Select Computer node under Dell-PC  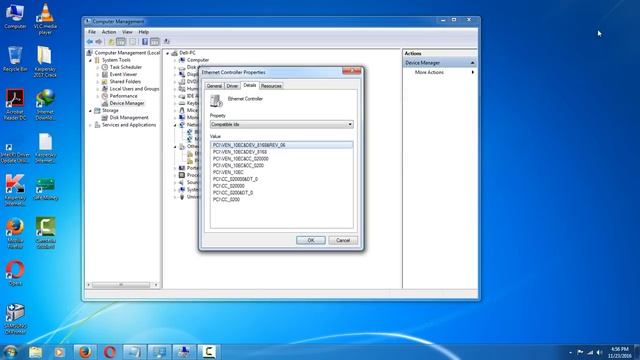pyautogui.click(x=198, y=60)
